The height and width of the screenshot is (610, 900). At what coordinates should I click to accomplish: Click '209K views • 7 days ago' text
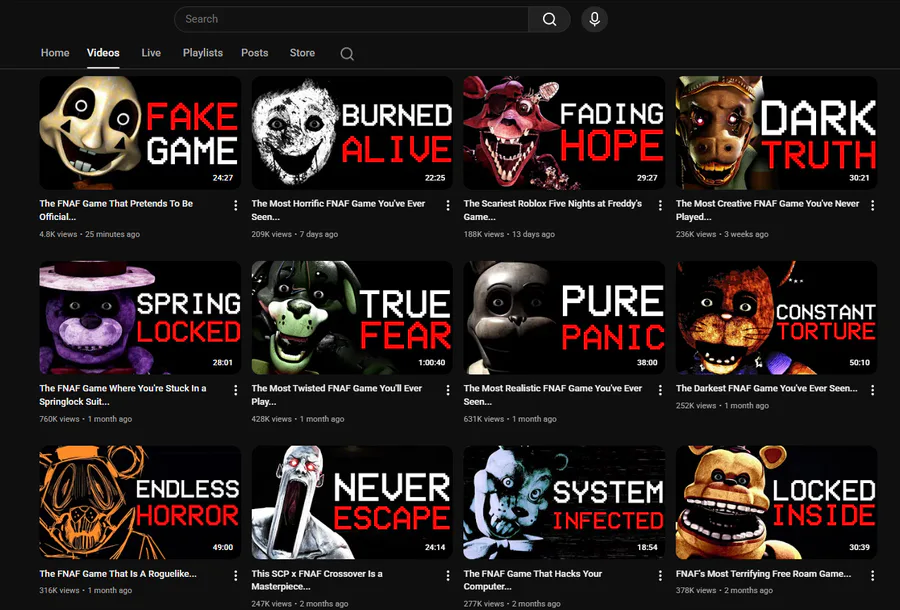tap(294, 234)
